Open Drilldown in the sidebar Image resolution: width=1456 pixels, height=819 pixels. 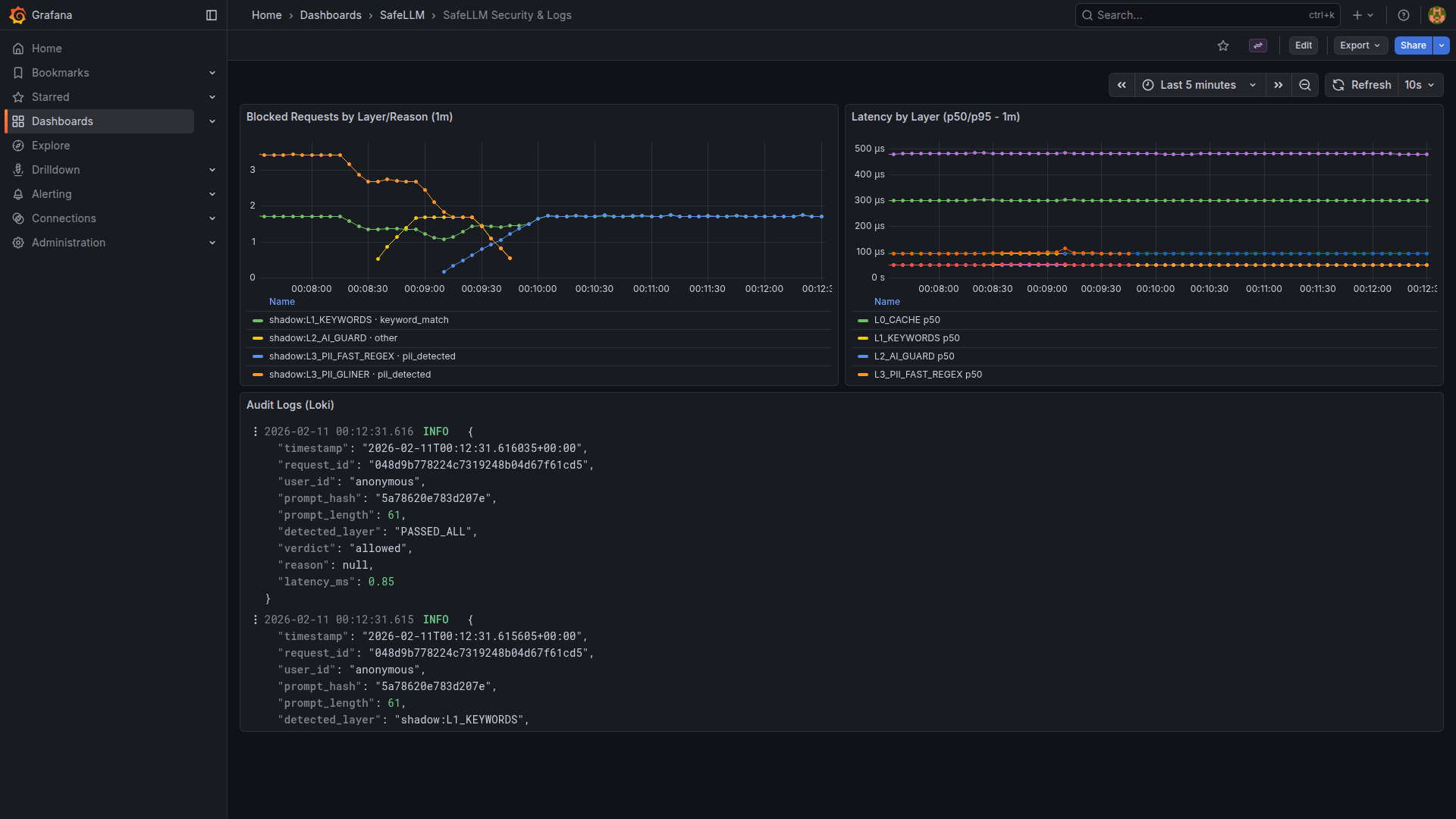coord(55,170)
